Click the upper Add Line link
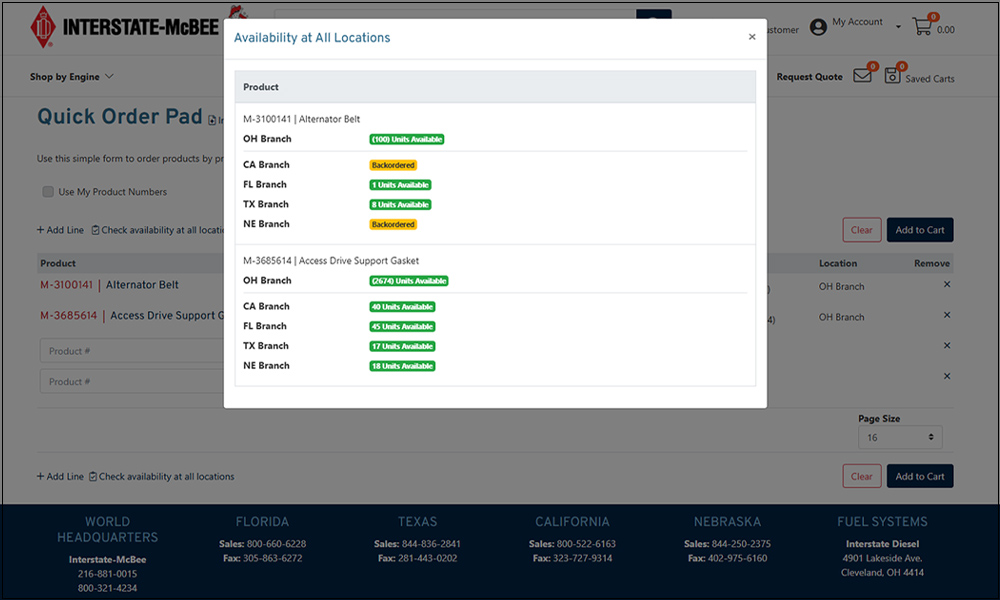This screenshot has height=600, width=1000. [60, 230]
